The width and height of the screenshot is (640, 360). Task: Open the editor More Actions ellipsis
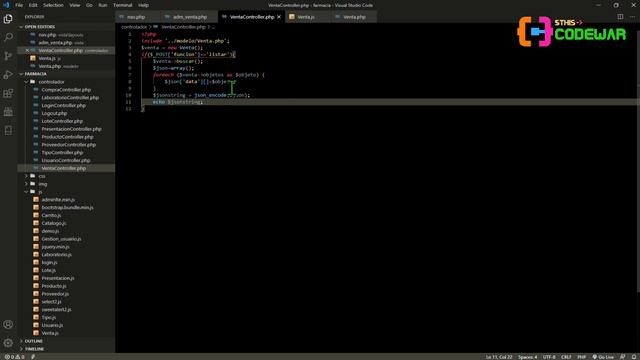632,17
